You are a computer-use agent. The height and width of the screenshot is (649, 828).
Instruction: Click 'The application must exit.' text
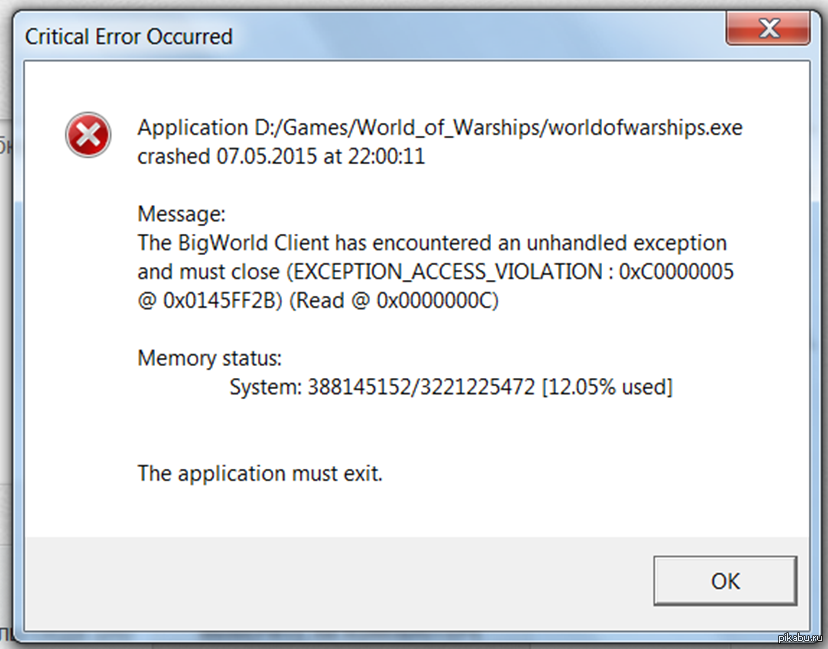260,473
